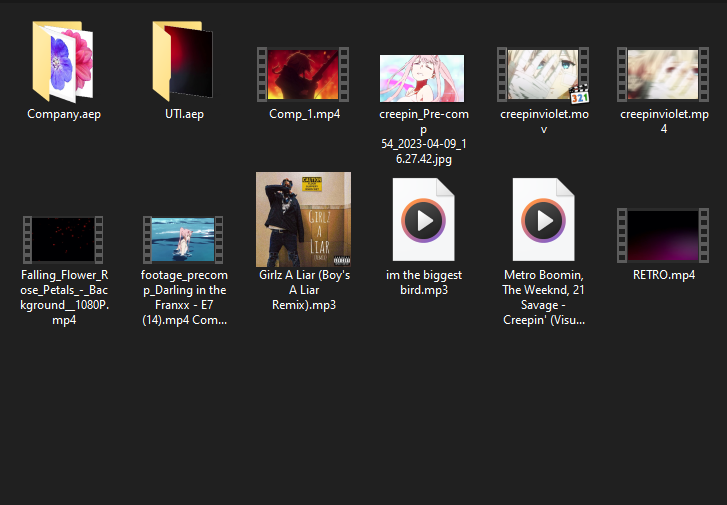The width and height of the screenshot is (727, 505).
Task: Click the 'Metro Boomin, The Weeknd, 21 Savage' label
Action: (x=543, y=297)
